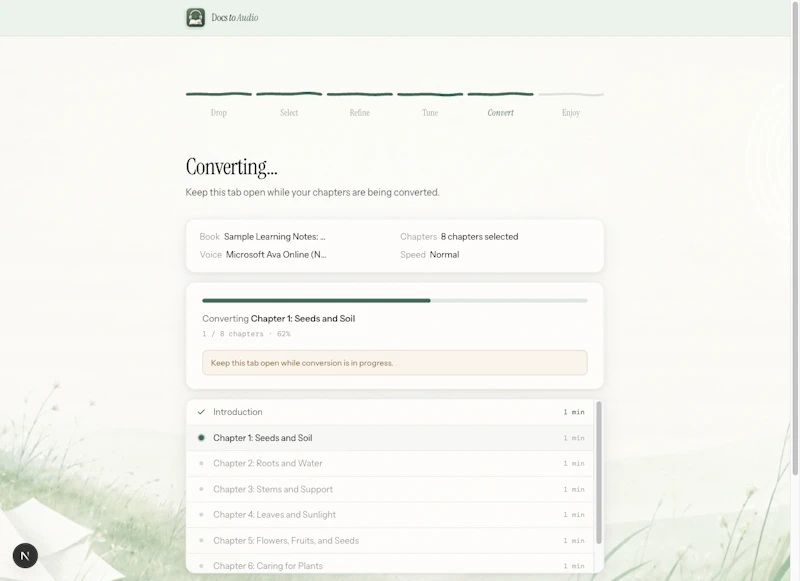Click the 1 min duration for Introduction
Screen dimensions: 800x581
(x=574, y=412)
